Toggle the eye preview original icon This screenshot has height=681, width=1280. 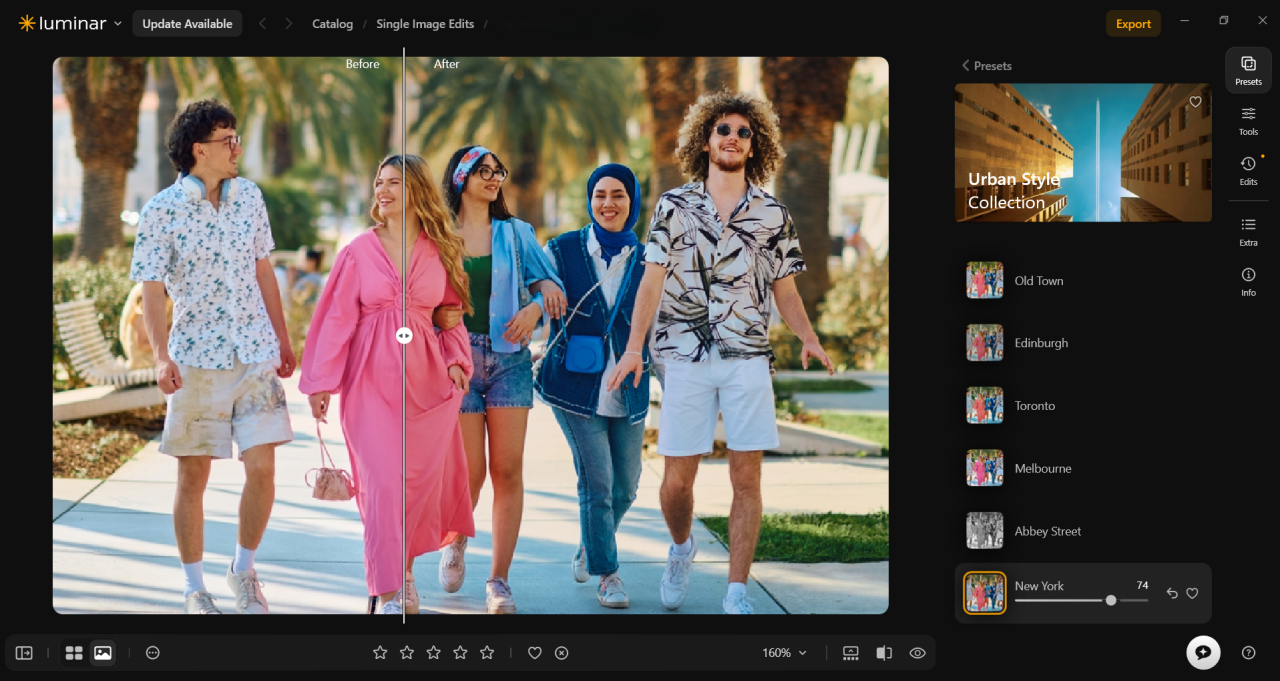coord(917,653)
